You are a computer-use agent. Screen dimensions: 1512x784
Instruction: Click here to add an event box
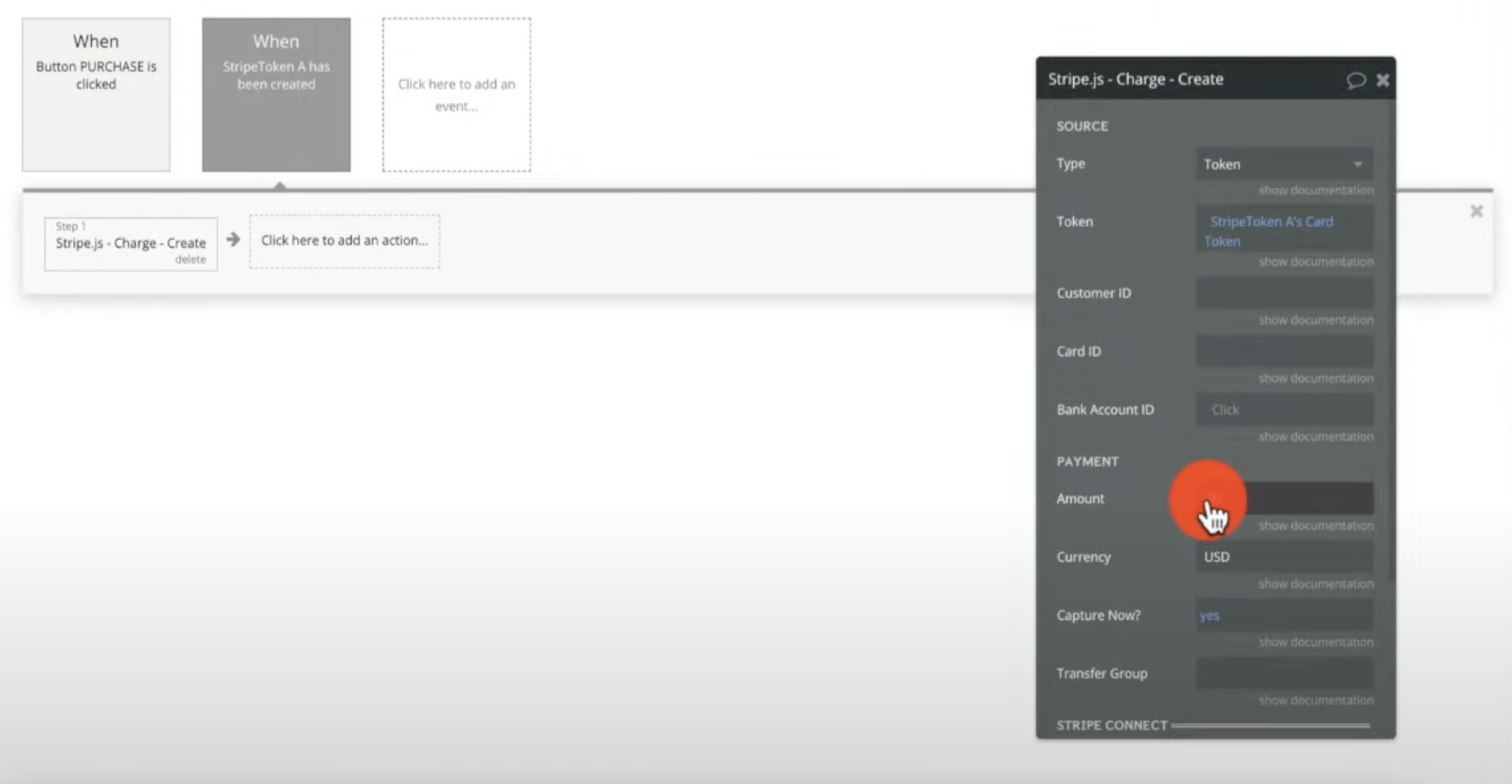[x=456, y=94]
